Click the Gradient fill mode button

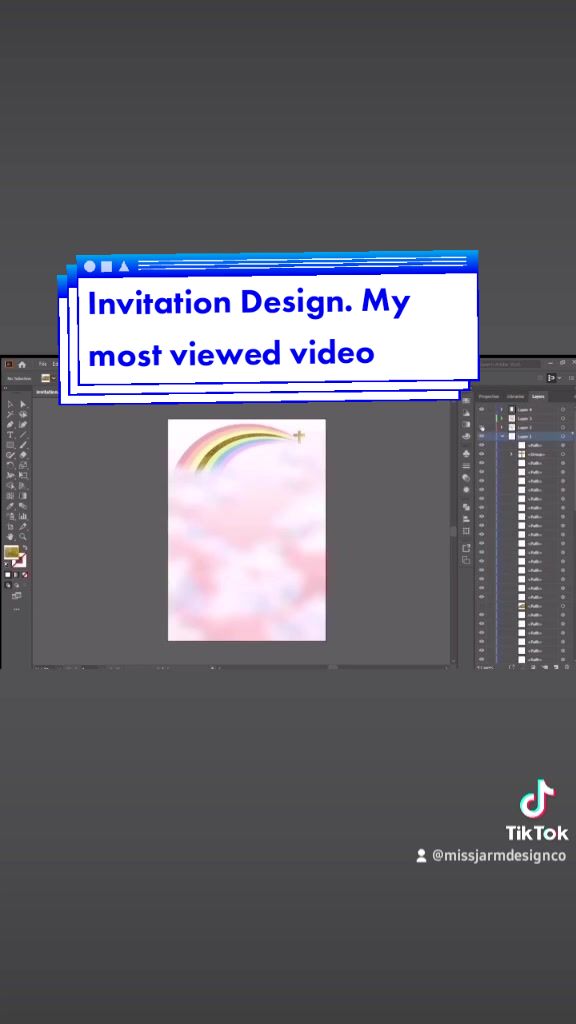[16, 575]
